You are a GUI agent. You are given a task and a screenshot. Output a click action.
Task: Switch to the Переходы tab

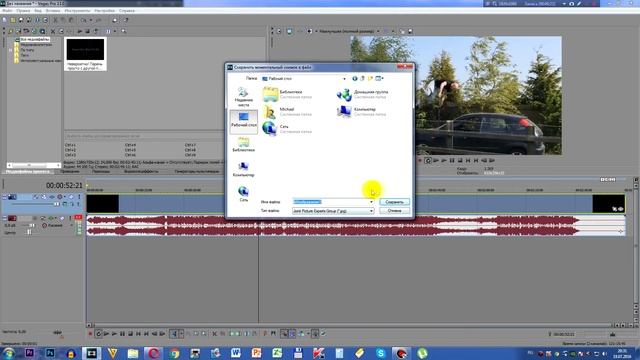click(x=100, y=171)
